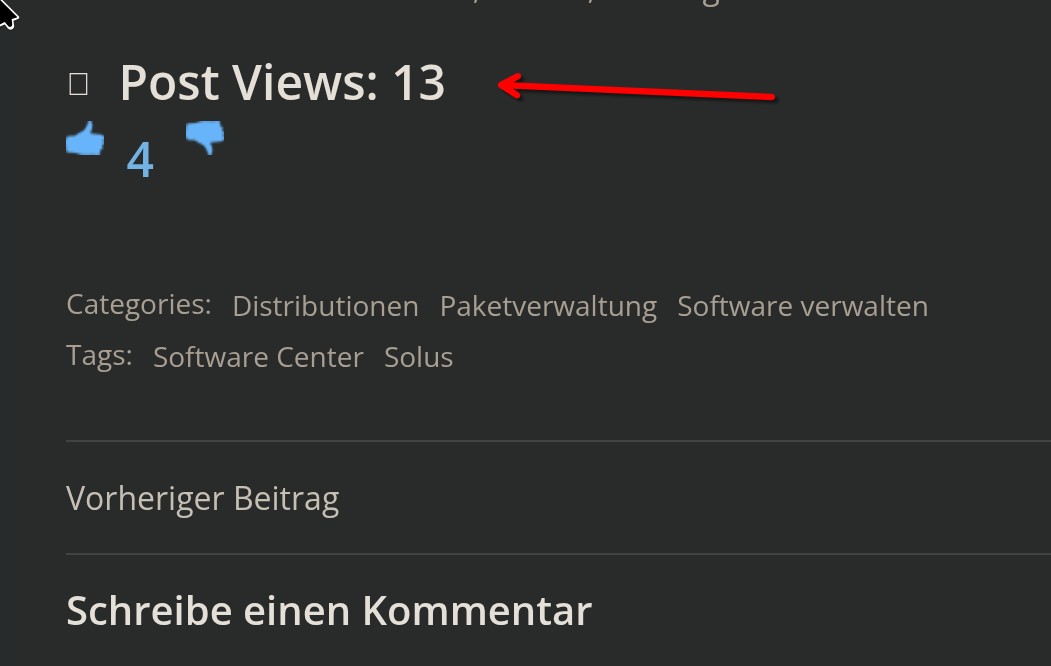Open the Software Center tag
Viewport: 1051px width, 666px height.
pos(258,357)
